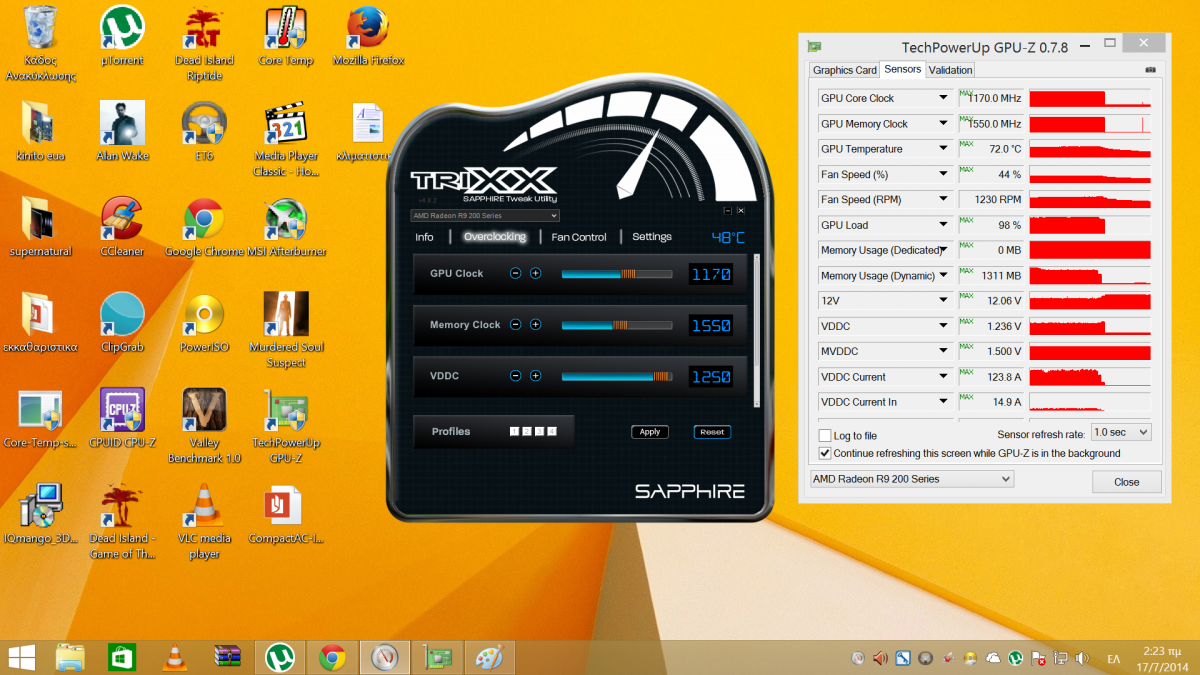Decrease Memory Clock with the minus button
Screen dimensions: 1200x675
click(515, 324)
